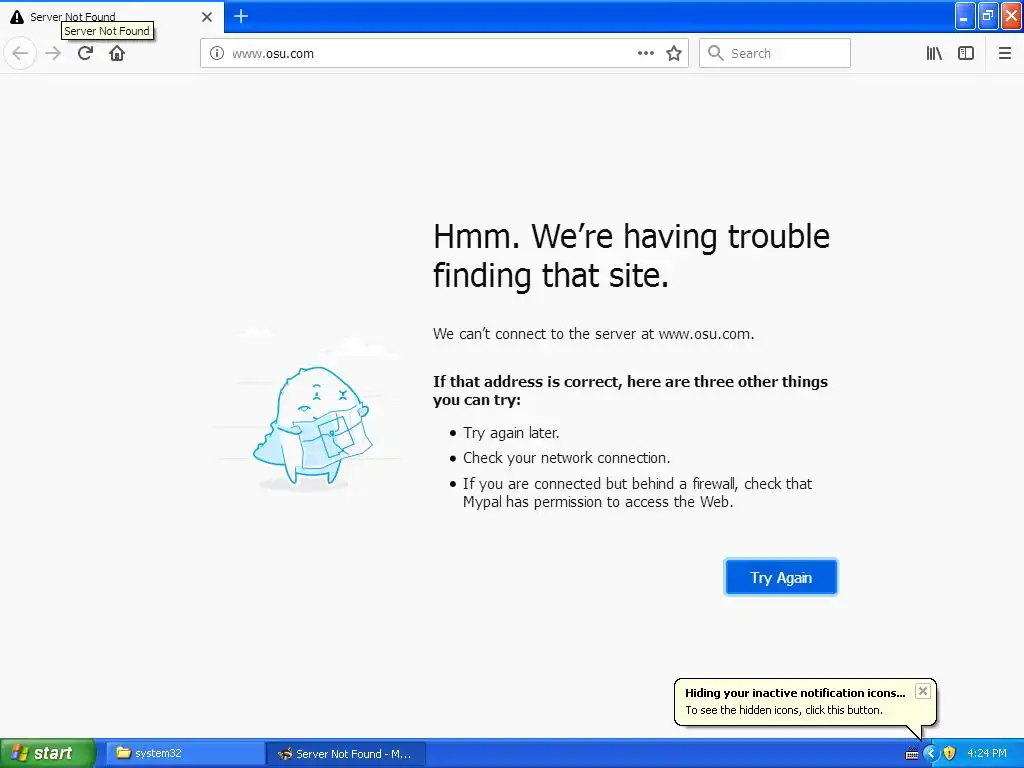The height and width of the screenshot is (768, 1024).
Task: Select Server Not Found taskbar entry
Action: (346, 754)
